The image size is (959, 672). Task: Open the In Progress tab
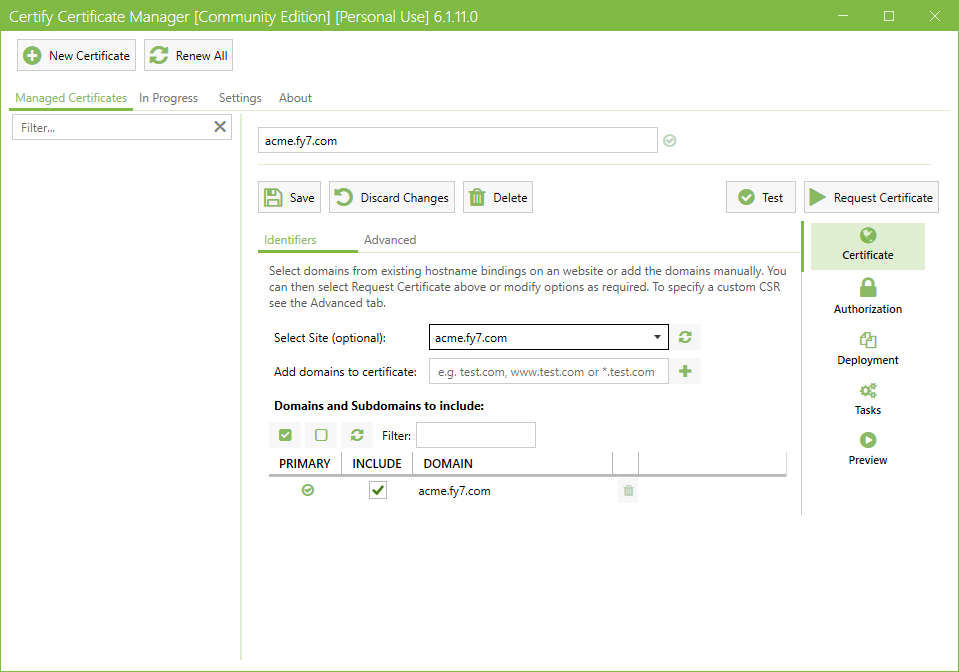click(168, 98)
